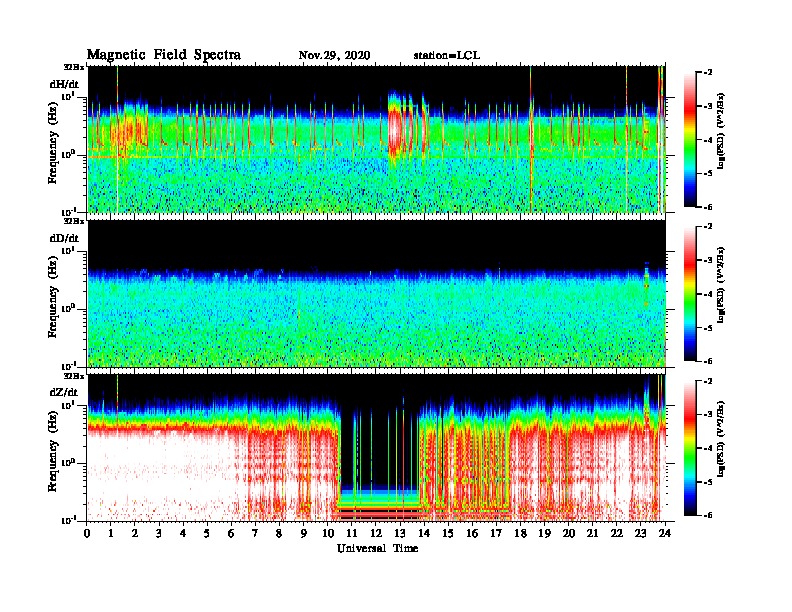Click the '-6' value on dZ/dt colorbar
The width and height of the screenshot is (792, 612).
click(708, 515)
